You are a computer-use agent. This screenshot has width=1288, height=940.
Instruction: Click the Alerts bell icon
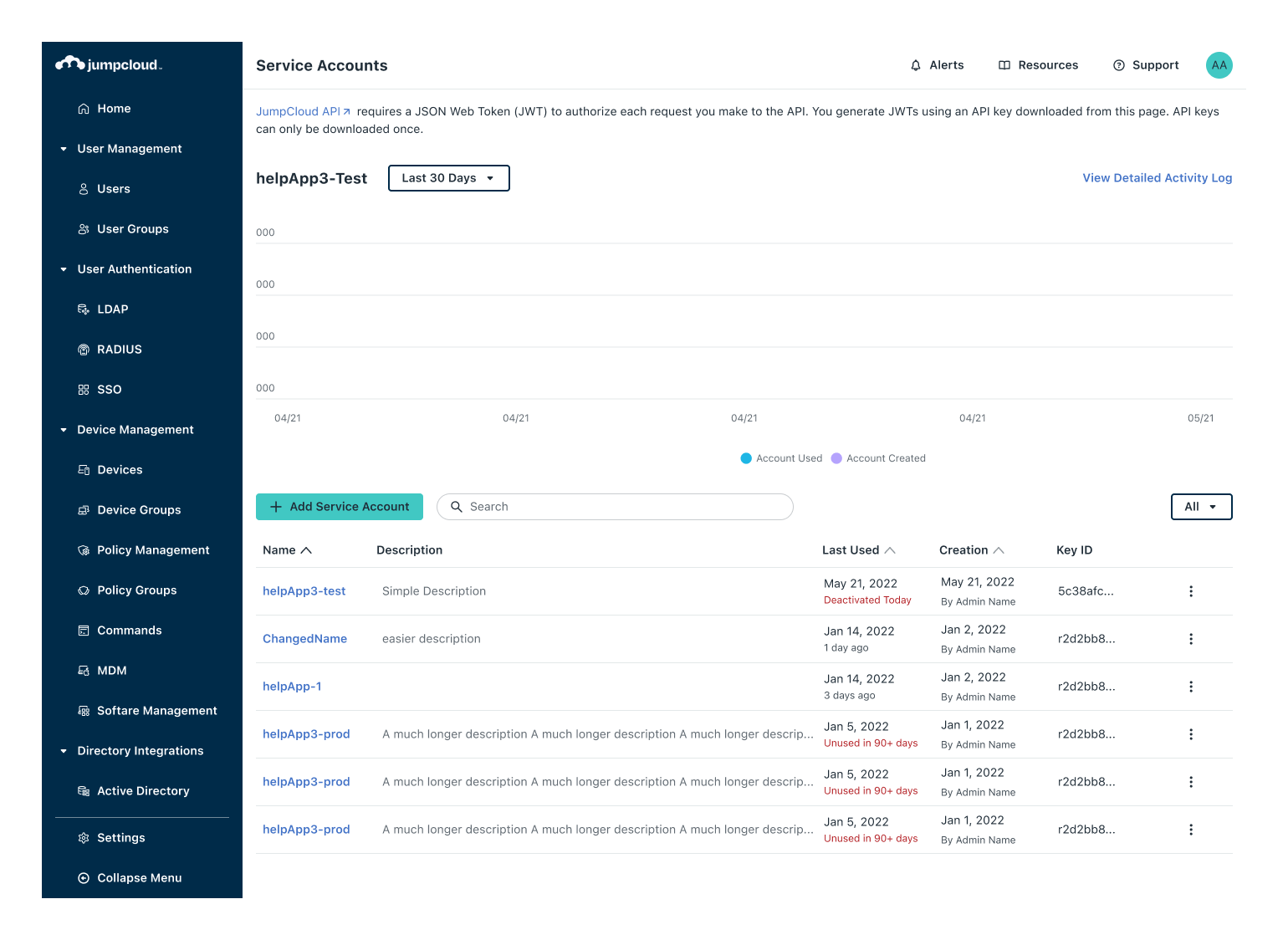pos(916,65)
